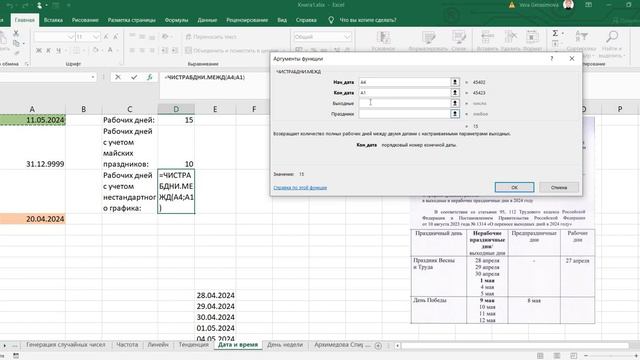Click the AutoSum sigma icon

555,33
